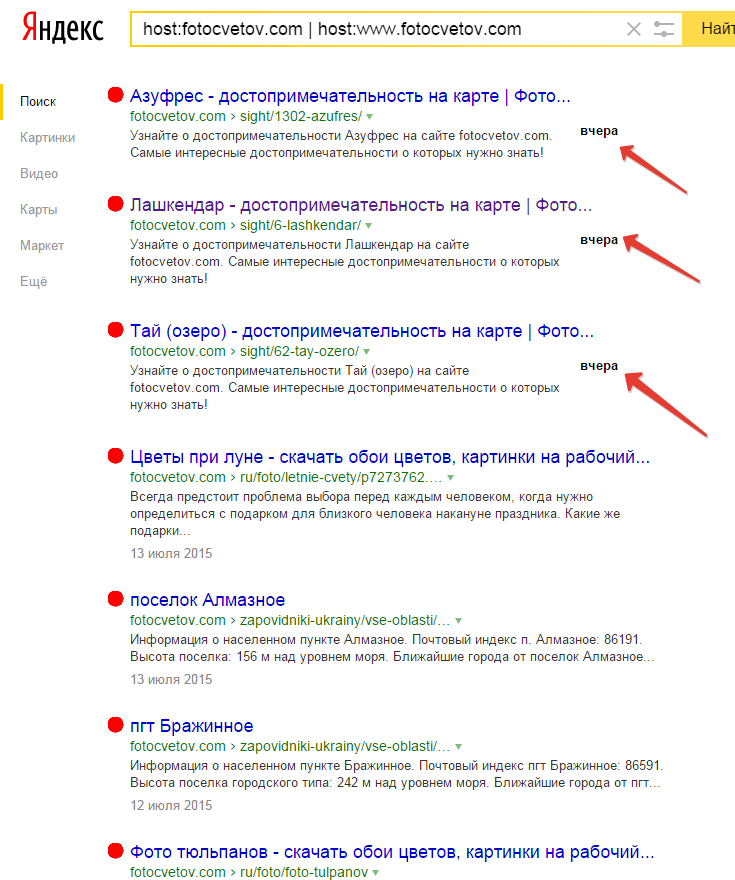Expand dropdown arrow after sight/1302-azufres/ URL
The height and width of the screenshot is (880, 735).
pyautogui.click(x=370, y=117)
